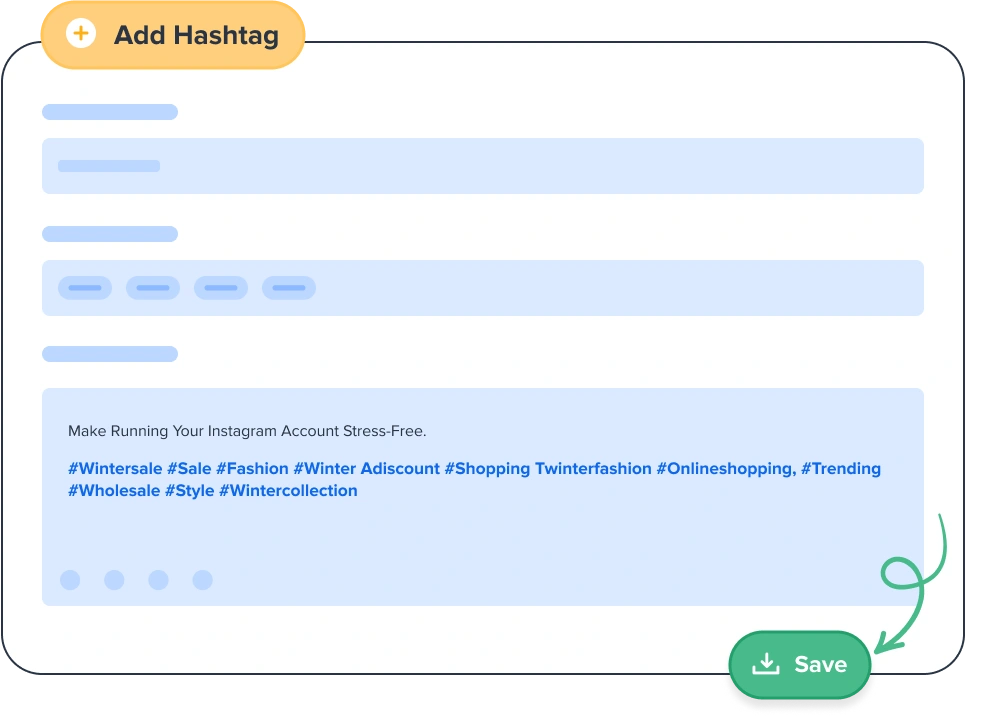
Task: Click the first placeholder input field
Action: coord(482,166)
